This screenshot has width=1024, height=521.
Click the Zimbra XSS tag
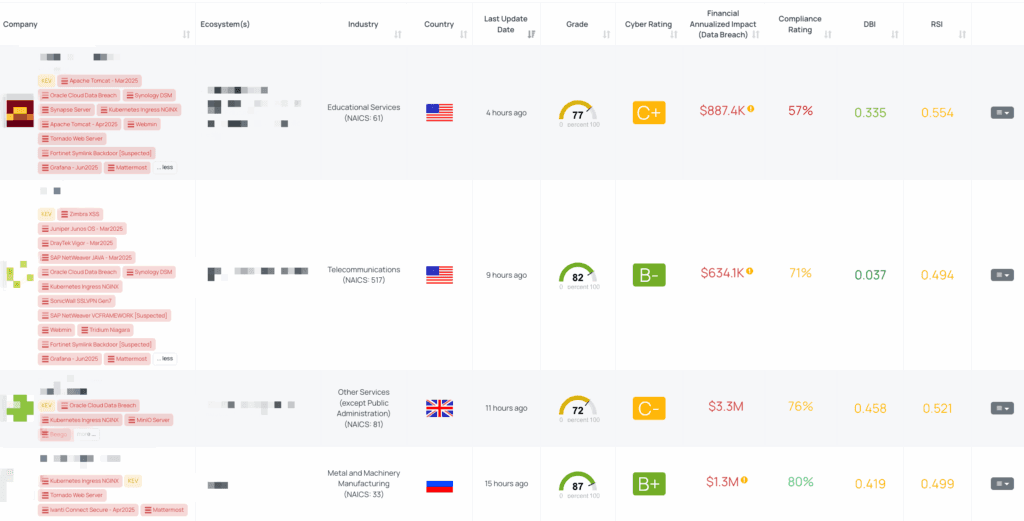pos(80,214)
